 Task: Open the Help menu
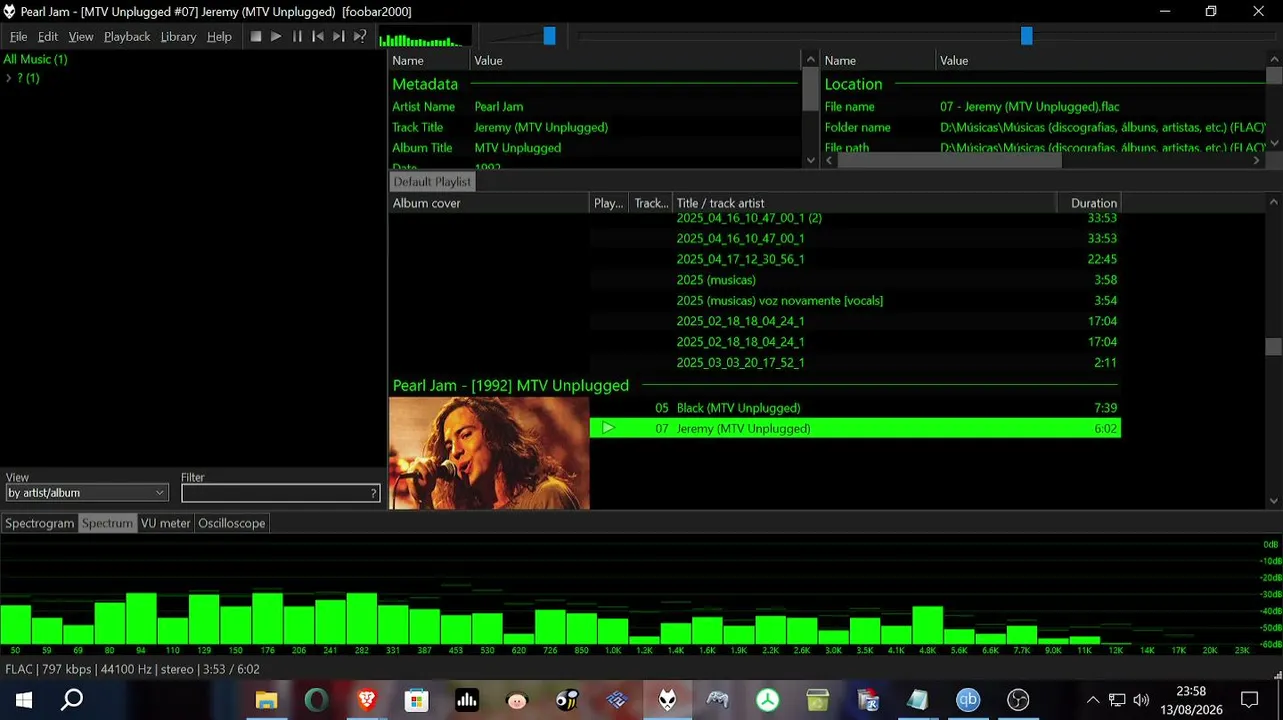pos(219,37)
